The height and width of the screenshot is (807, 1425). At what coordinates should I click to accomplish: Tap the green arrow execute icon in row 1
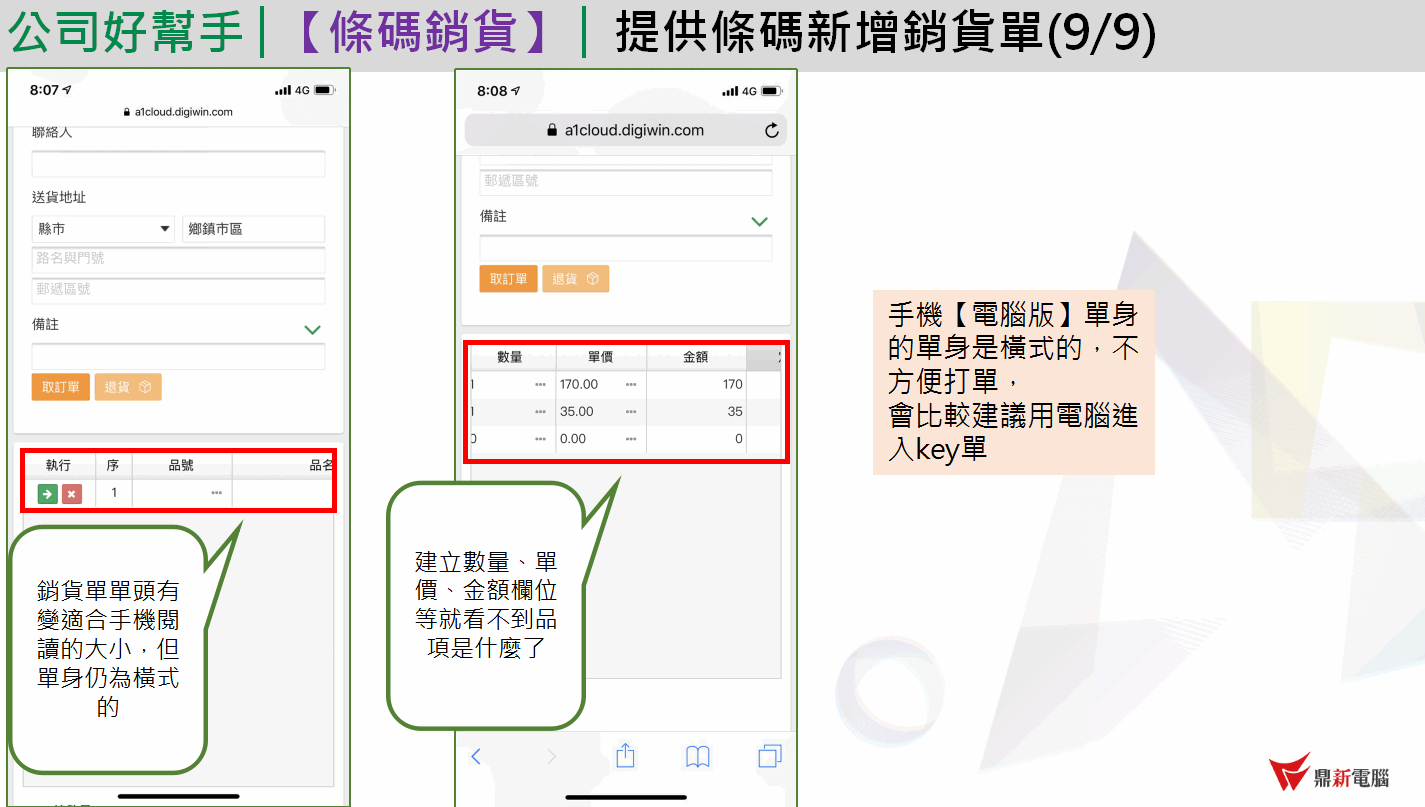(47, 493)
